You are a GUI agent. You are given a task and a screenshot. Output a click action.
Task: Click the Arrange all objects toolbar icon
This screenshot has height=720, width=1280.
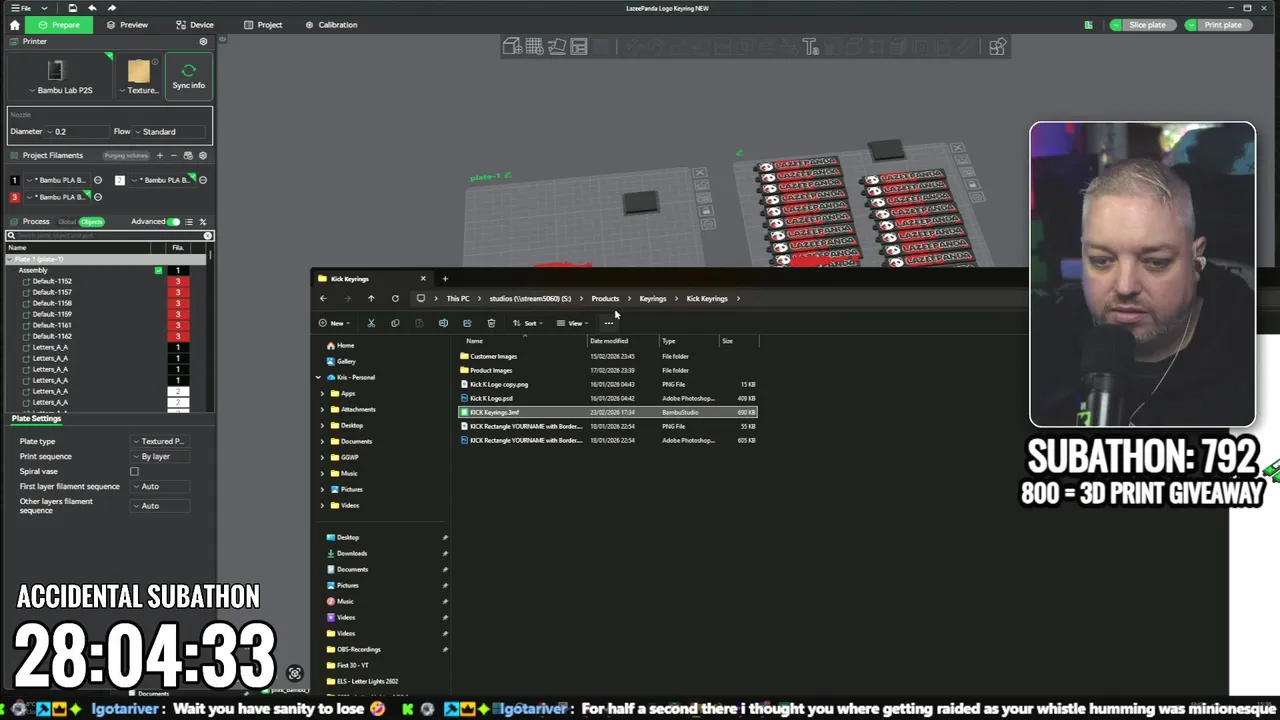578,46
